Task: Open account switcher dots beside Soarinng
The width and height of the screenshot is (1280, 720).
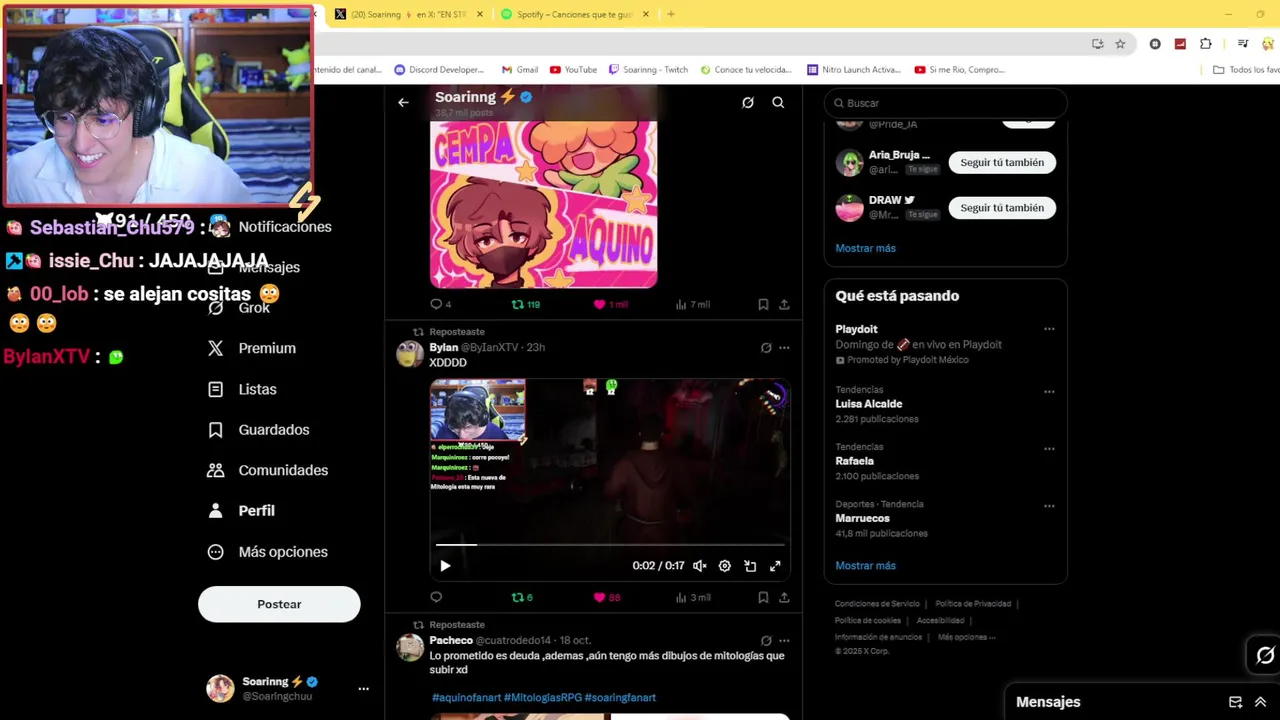Action: pos(363,688)
